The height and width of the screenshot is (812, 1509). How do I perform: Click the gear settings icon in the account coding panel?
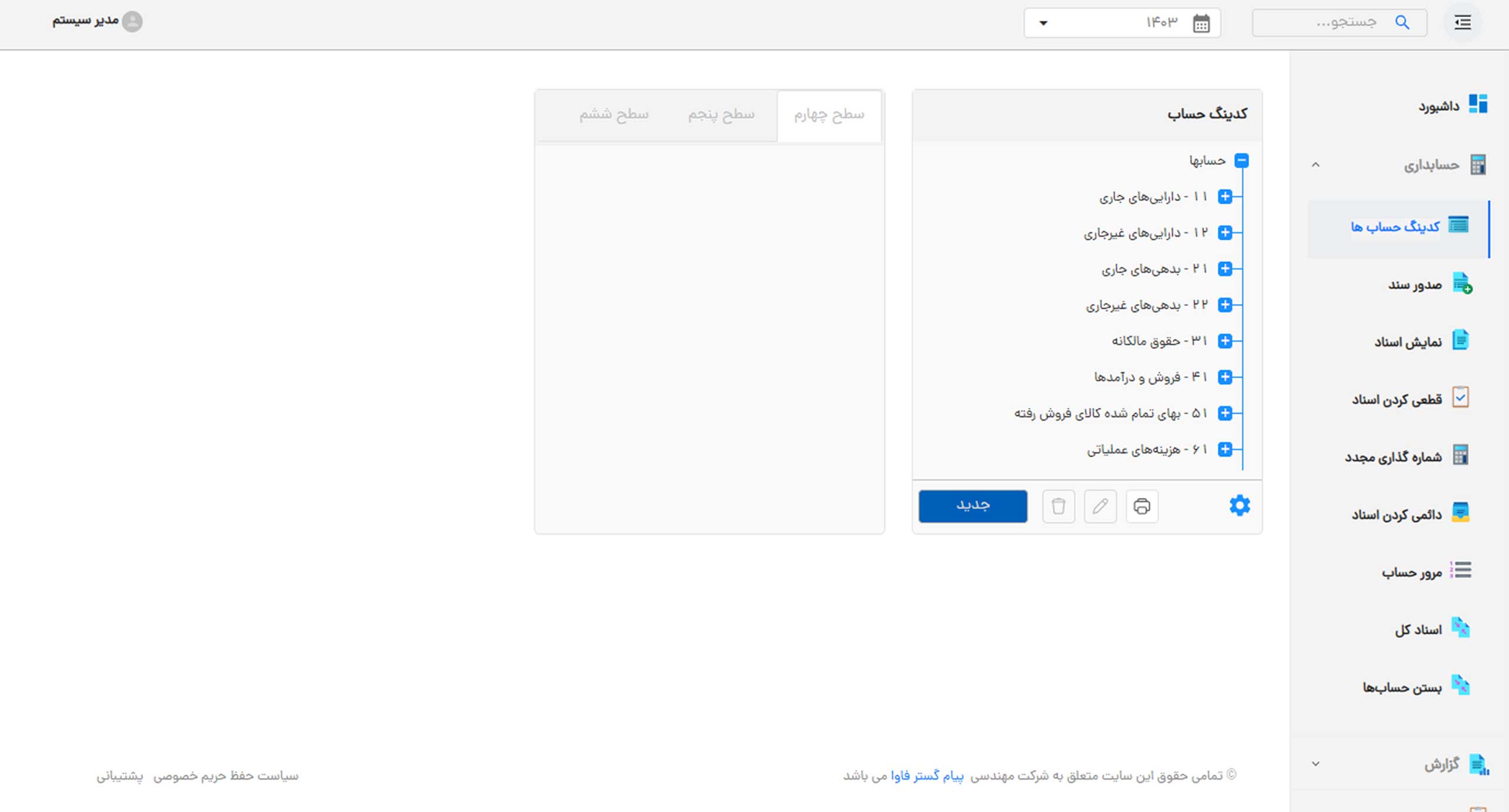click(1239, 506)
